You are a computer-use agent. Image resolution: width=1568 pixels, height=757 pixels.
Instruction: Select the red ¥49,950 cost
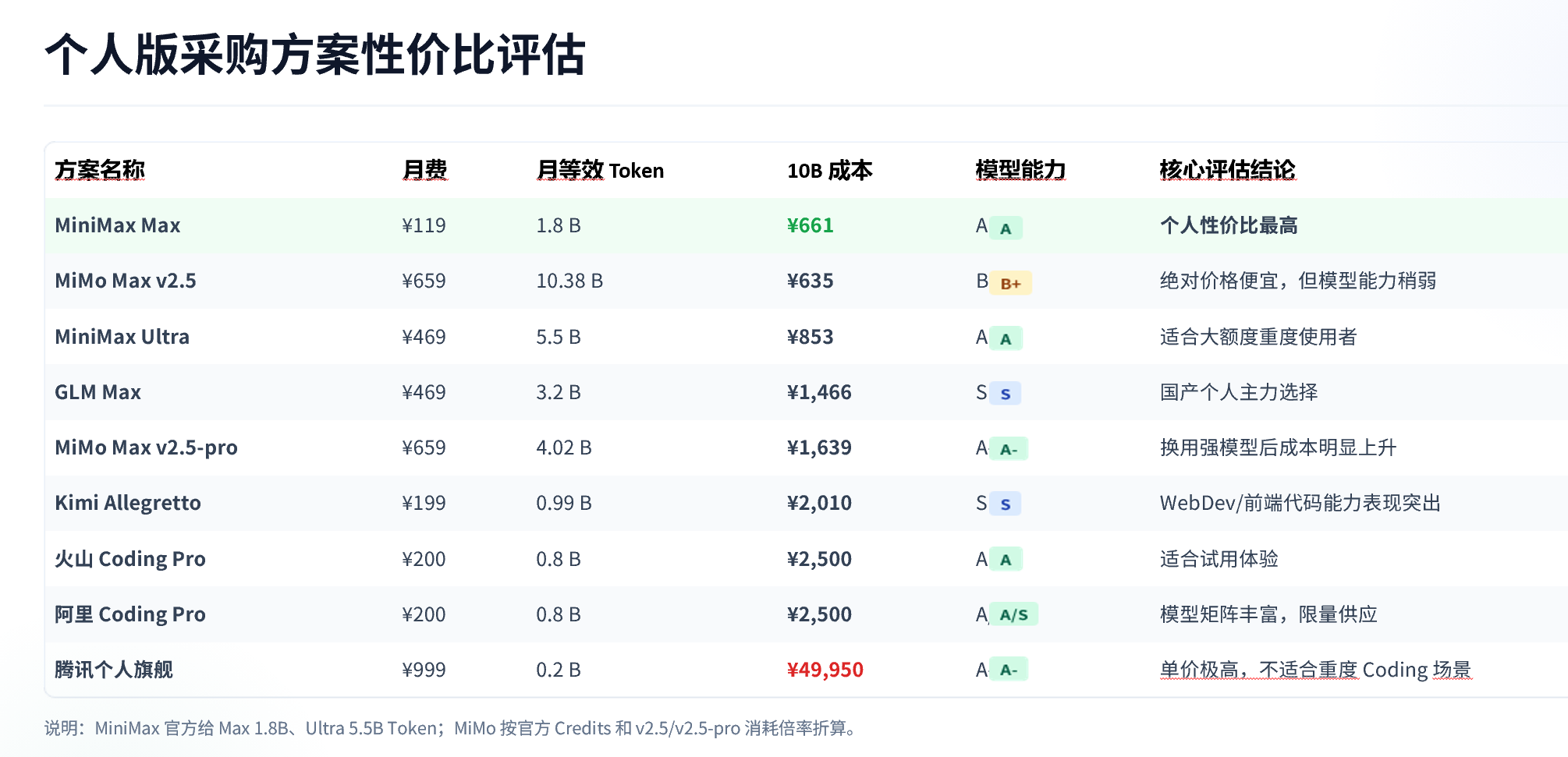tap(825, 670)
